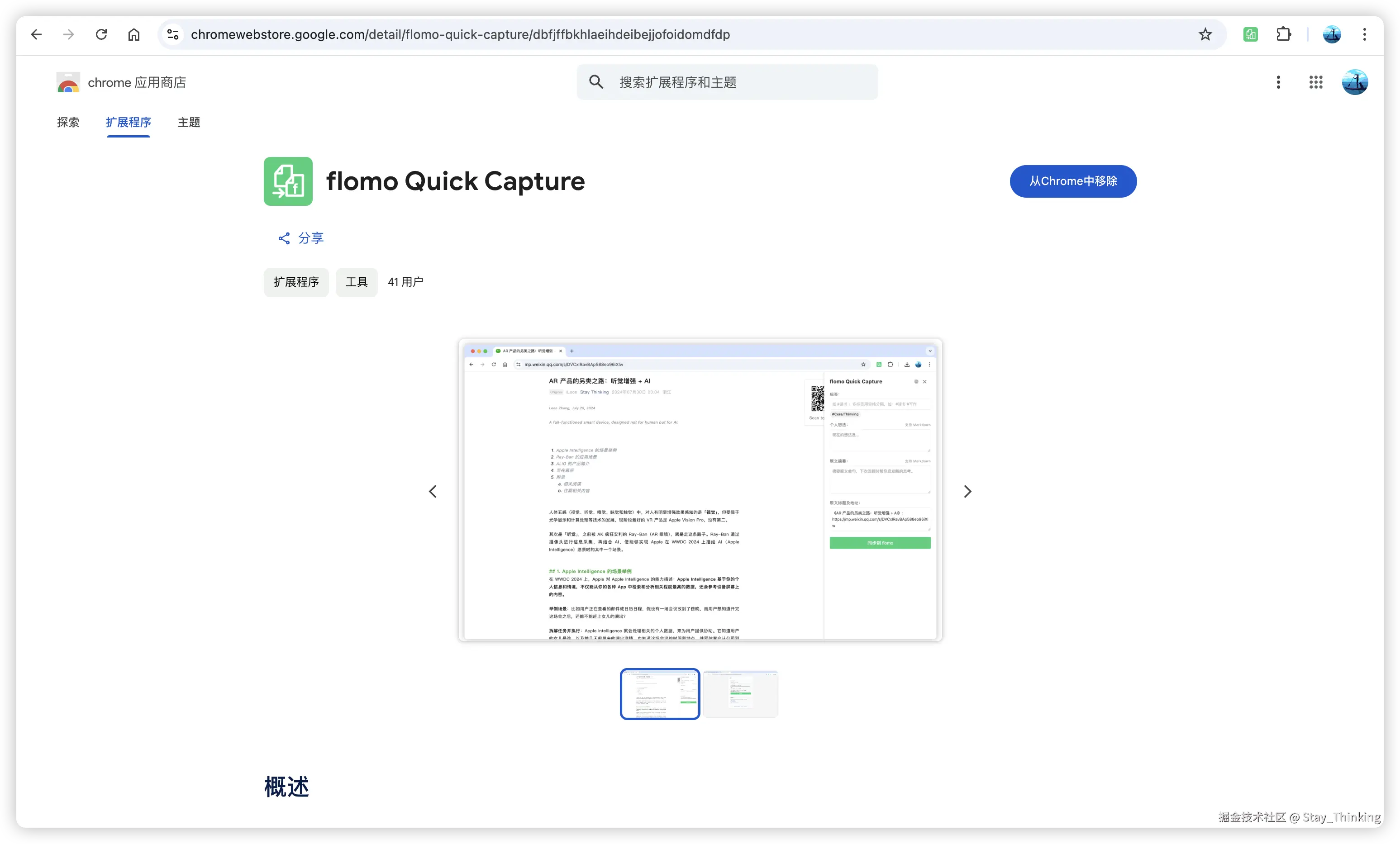Open Chrome three-dot browser menu
This screenshot has height=844, width=1400.
(x=1364, y=35)
